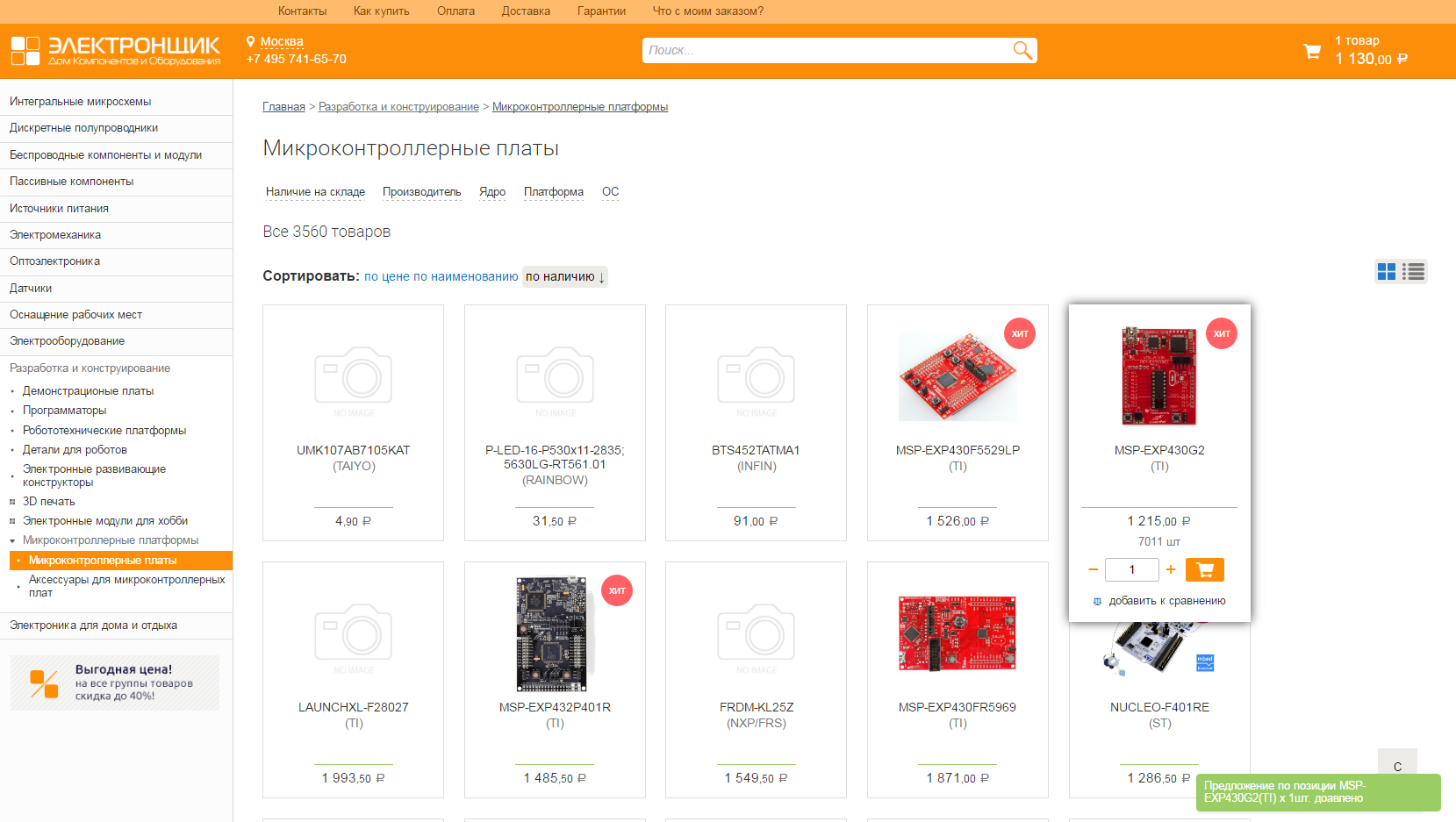Open the Контакты top menu item

(x=302, y=11)
